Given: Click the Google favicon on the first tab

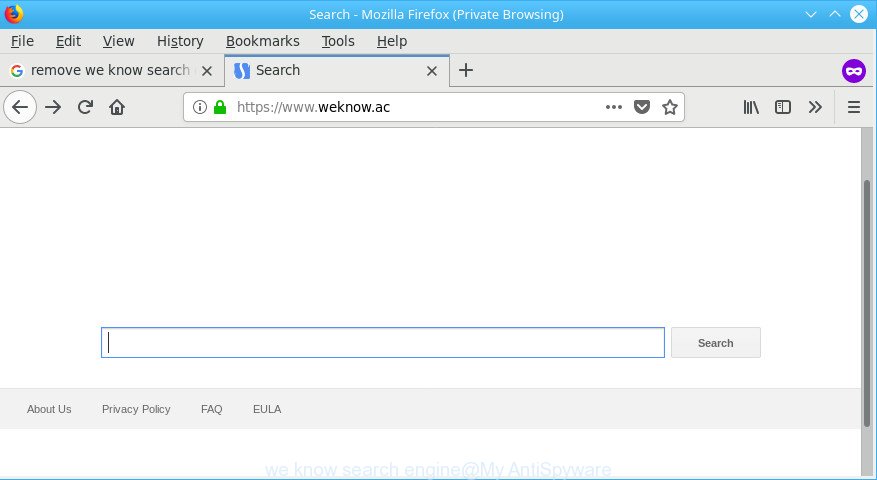Looking at the screenshot, I should (x=17, y=70).
